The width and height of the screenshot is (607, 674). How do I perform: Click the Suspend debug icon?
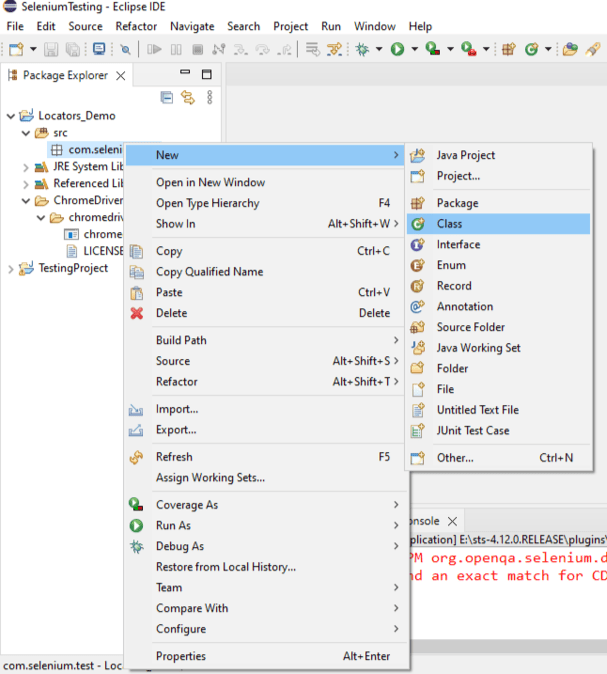pyautogui.click(x=176, y=49)
